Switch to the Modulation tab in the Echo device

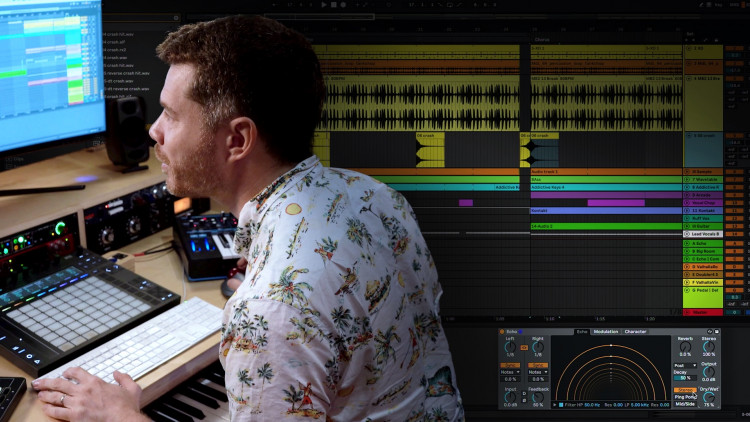[x=606, y=332]
